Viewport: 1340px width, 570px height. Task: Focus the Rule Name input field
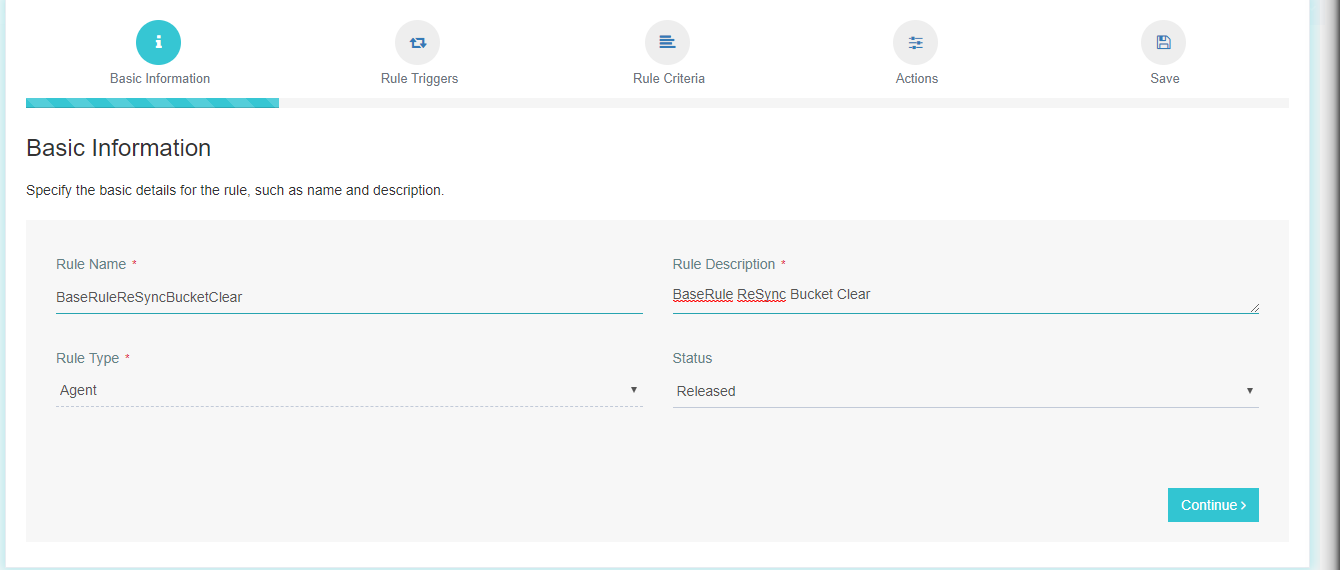(x=349, y=297)
